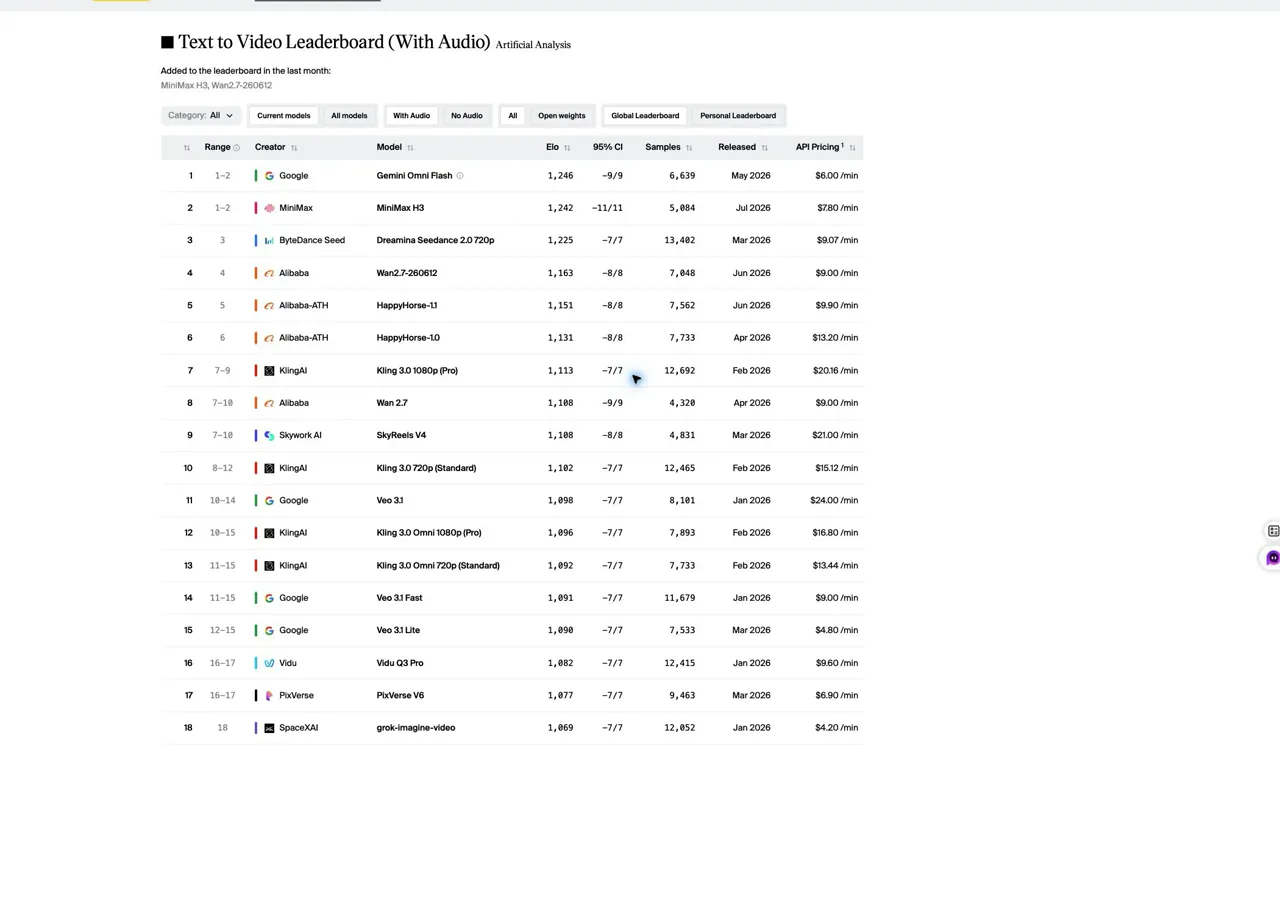Open the Gemini Omni Flash model
Image resolution: width=1280 pixels, height=914 pixels.
click(x=414, y=176)
